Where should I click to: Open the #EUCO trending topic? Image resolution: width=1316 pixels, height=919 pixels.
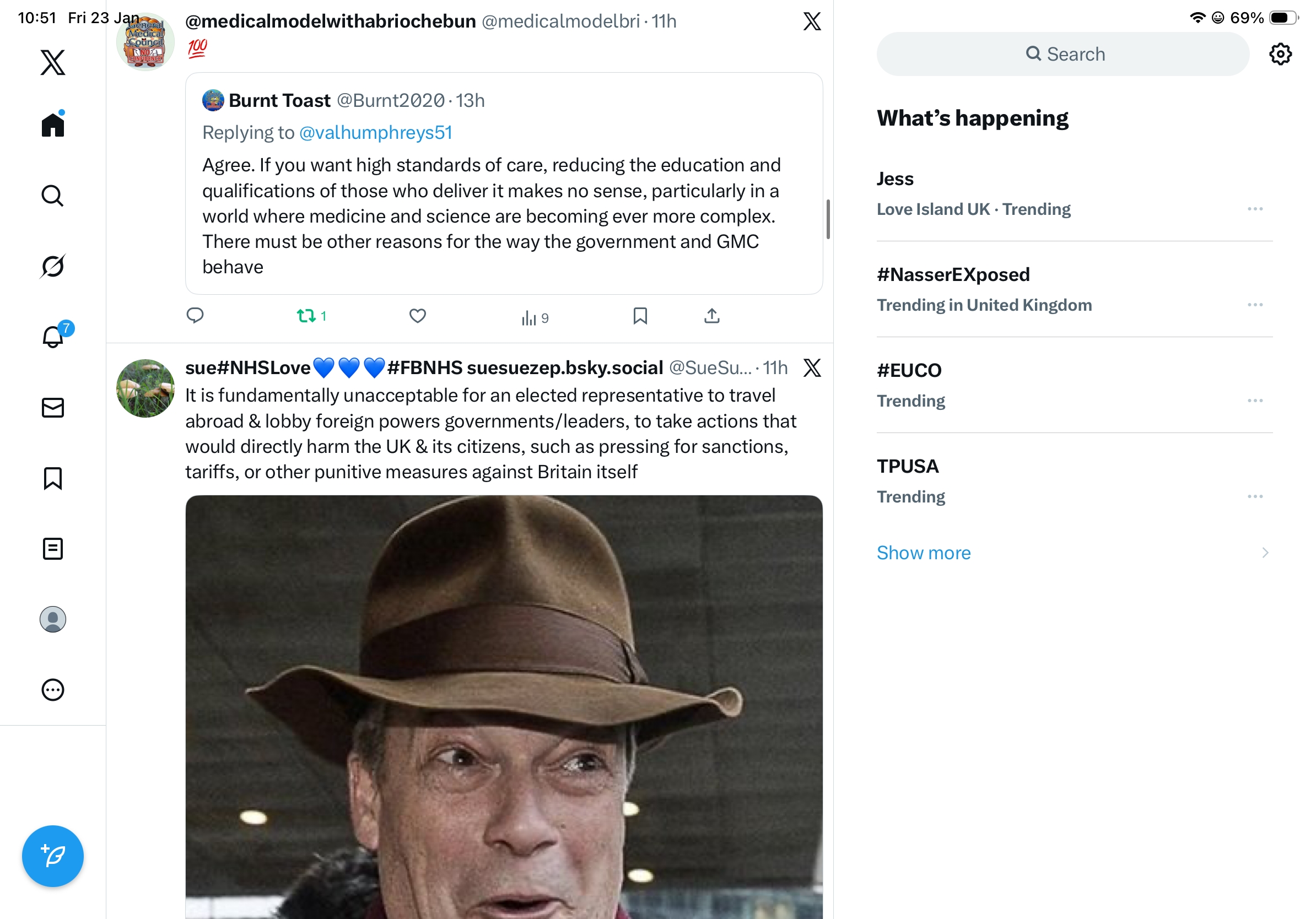tap(909, 371)
